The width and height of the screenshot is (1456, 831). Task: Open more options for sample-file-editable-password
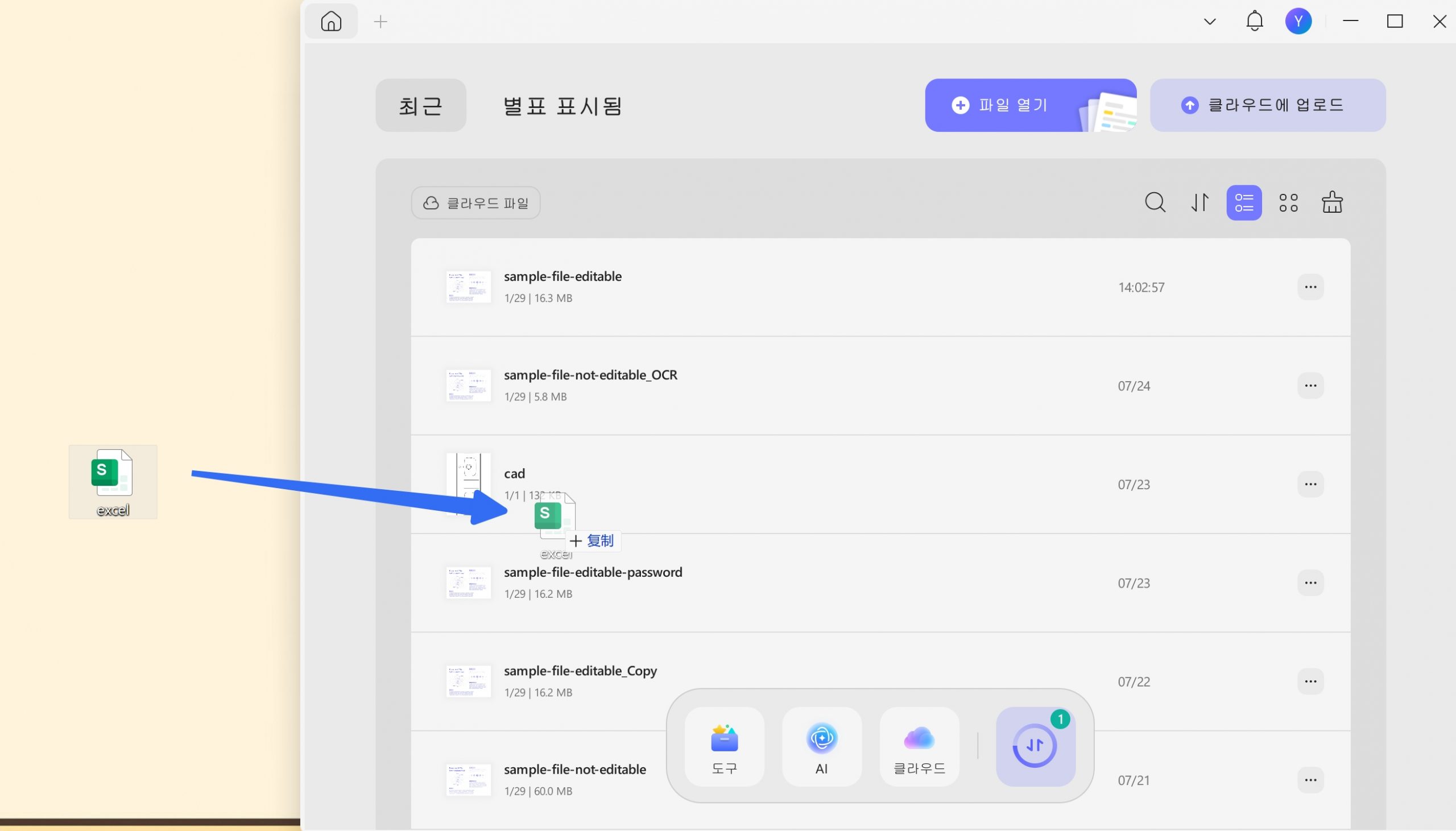click(1310, 583)
